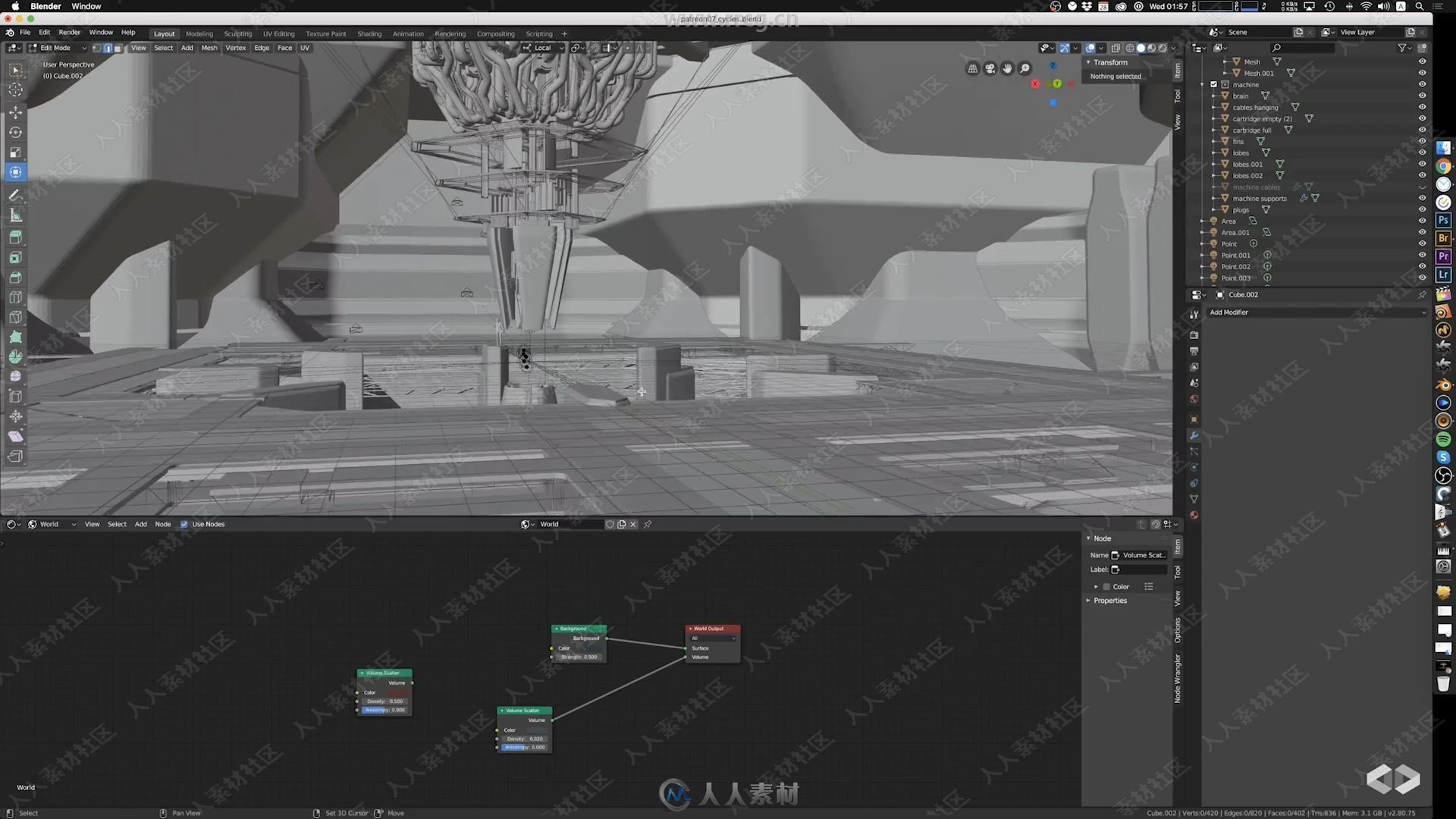Open the UV menu in viewport header
1456x819 pixels.
[305, 48]
